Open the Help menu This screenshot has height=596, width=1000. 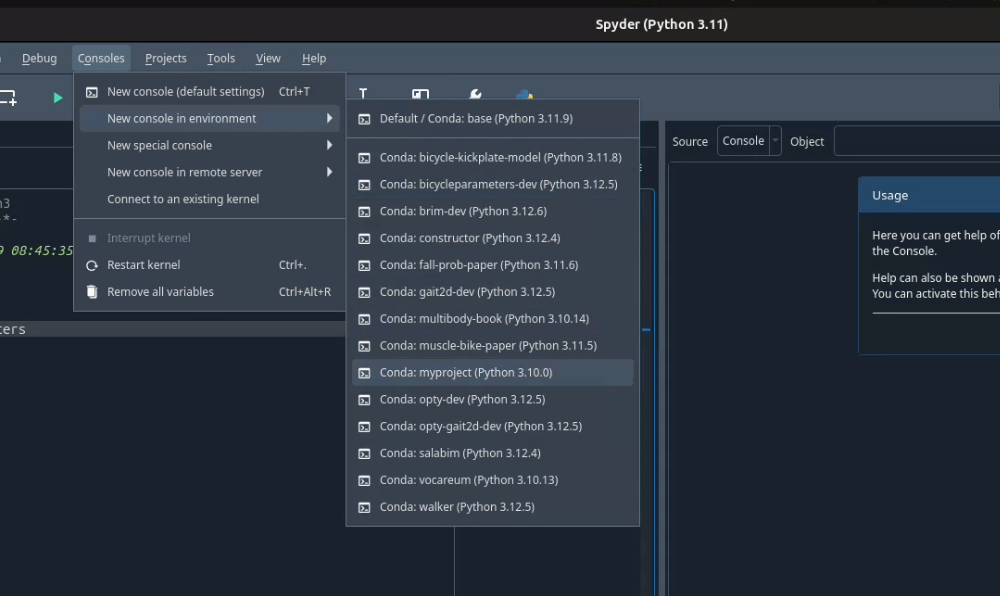coord(314,58)
